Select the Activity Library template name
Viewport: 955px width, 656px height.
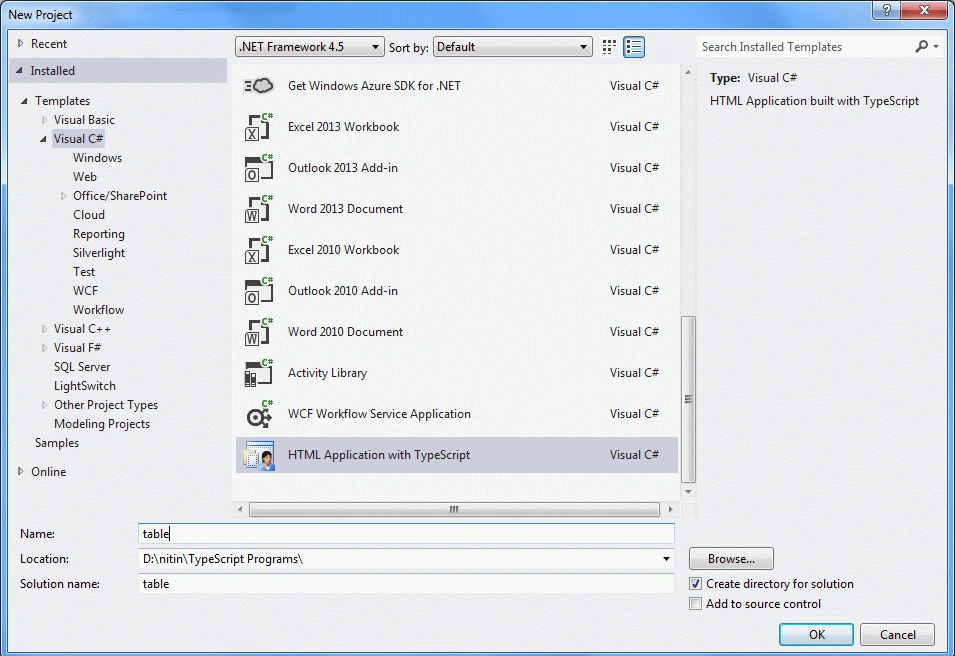[327, 373]
